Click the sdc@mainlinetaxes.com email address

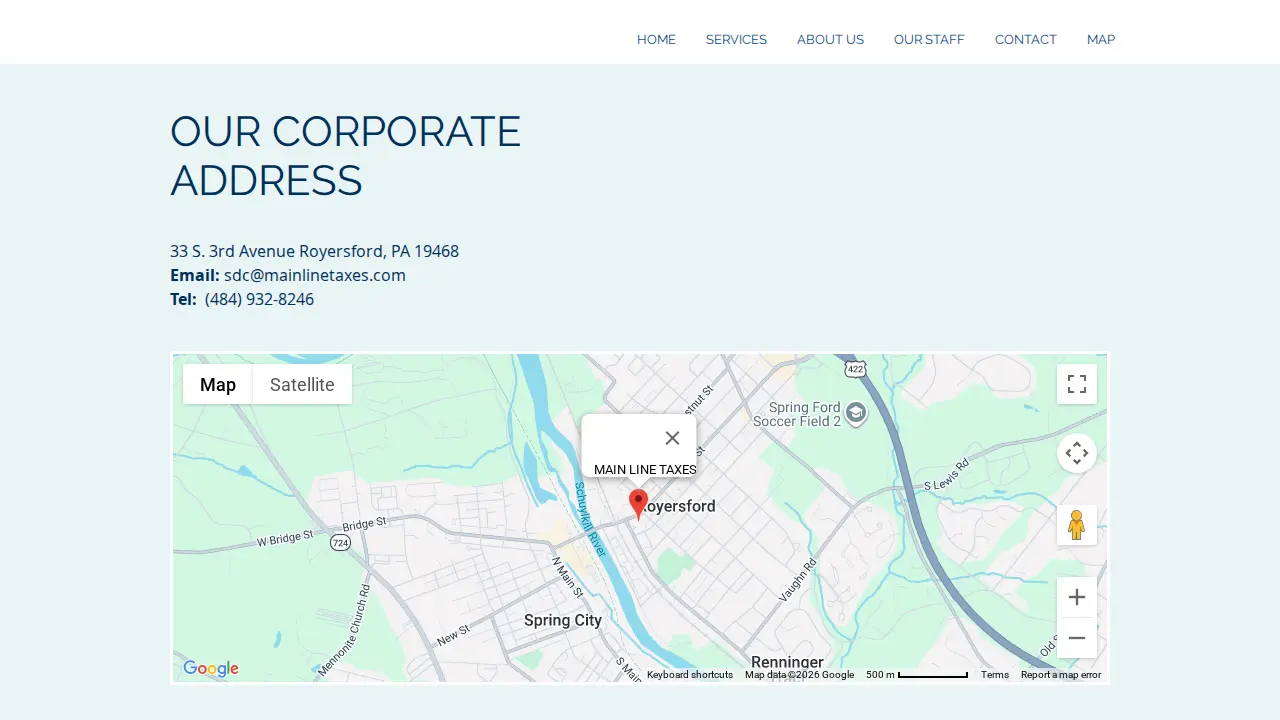click(x=315, y=275)
